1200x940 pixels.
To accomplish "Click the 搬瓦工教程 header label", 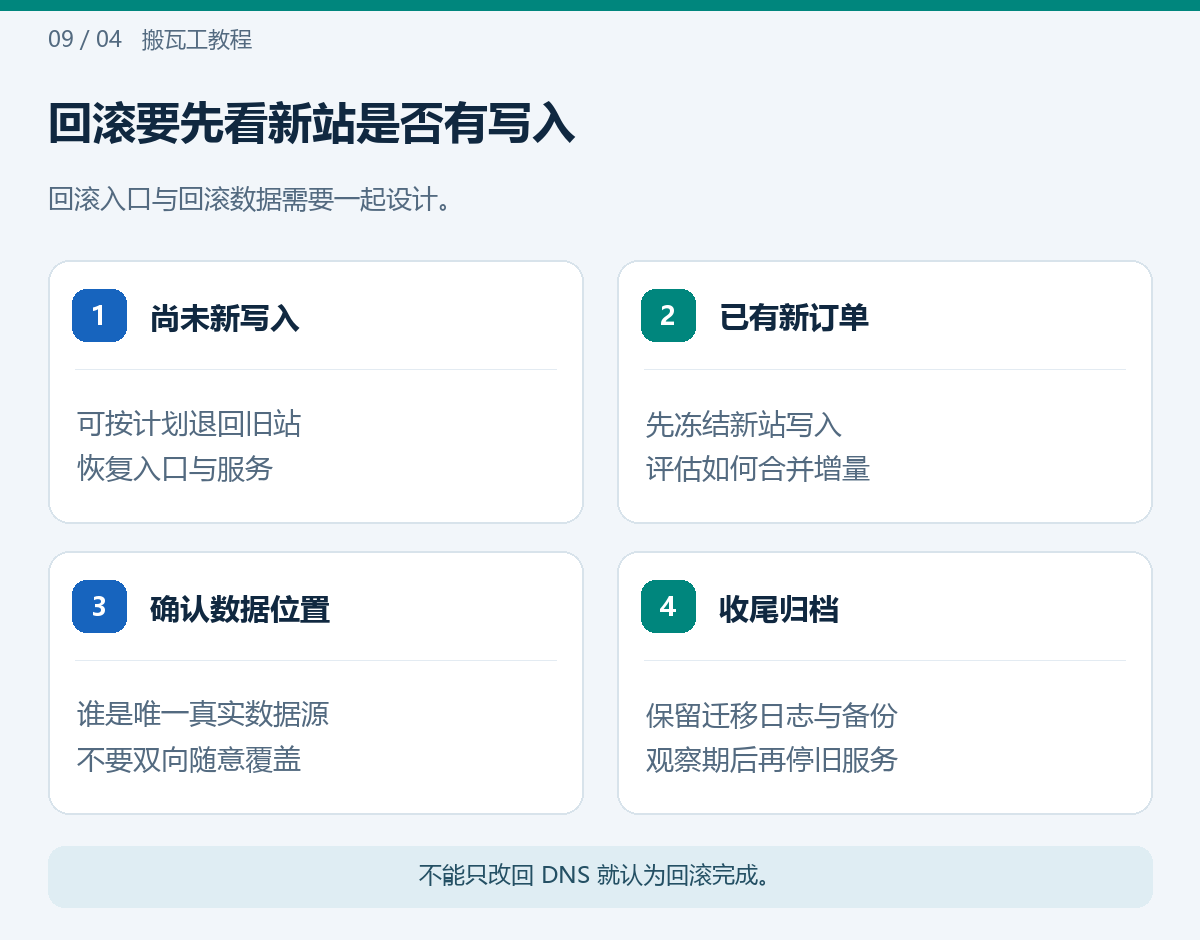I will (x=197, y=40).
